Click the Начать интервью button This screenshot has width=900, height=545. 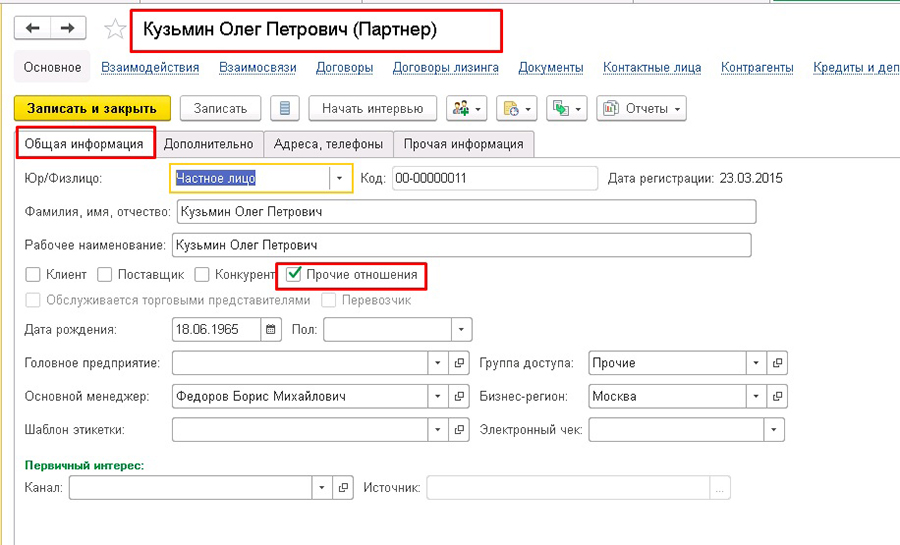tap(373, 108)
